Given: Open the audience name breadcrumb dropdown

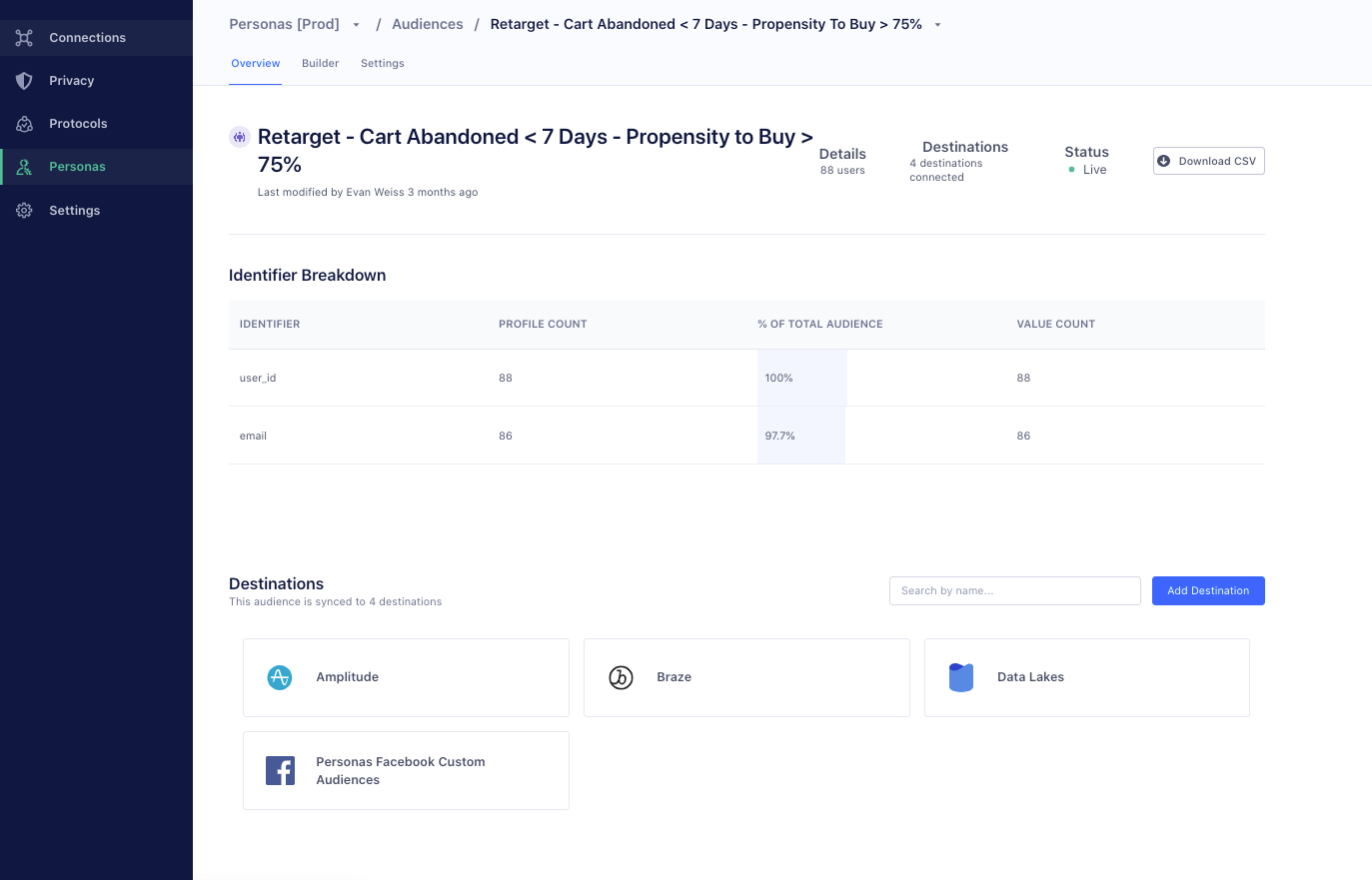Looking at the screenshot, I should [937, 25].
